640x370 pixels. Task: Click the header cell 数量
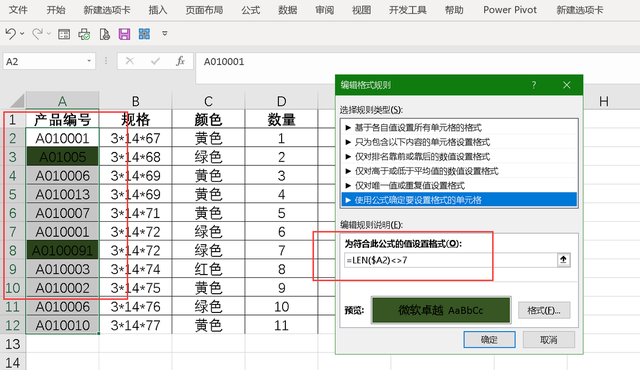click(281, 120)
